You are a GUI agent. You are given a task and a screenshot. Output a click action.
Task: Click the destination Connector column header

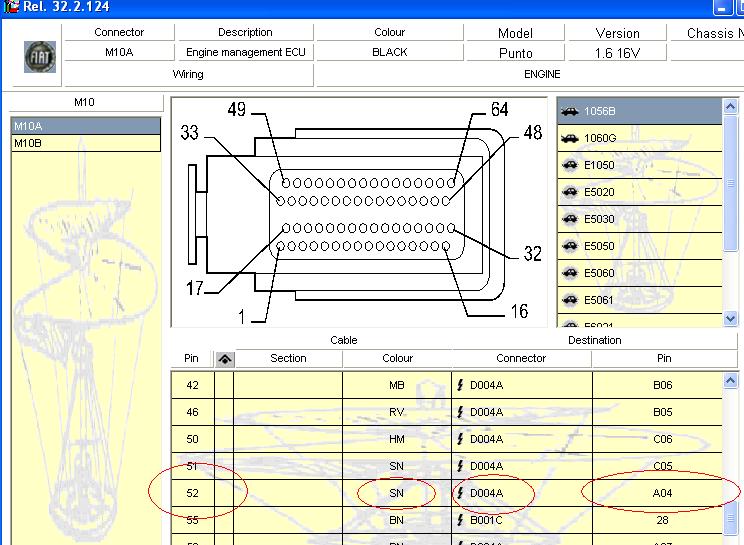[x=521, y=359]
